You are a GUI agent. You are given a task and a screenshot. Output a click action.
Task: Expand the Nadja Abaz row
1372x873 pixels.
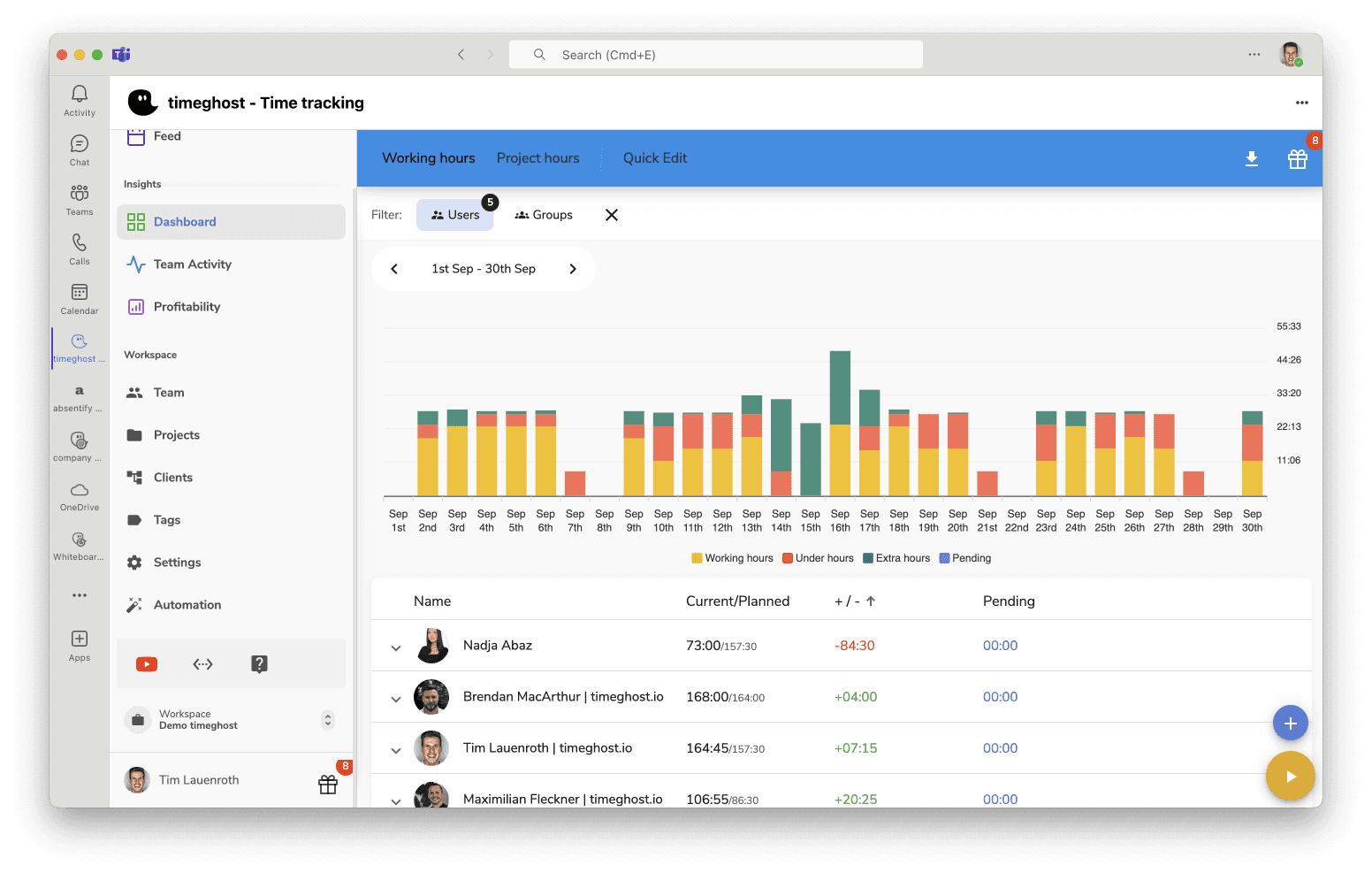pyautogui.click(x=396, y=647)
